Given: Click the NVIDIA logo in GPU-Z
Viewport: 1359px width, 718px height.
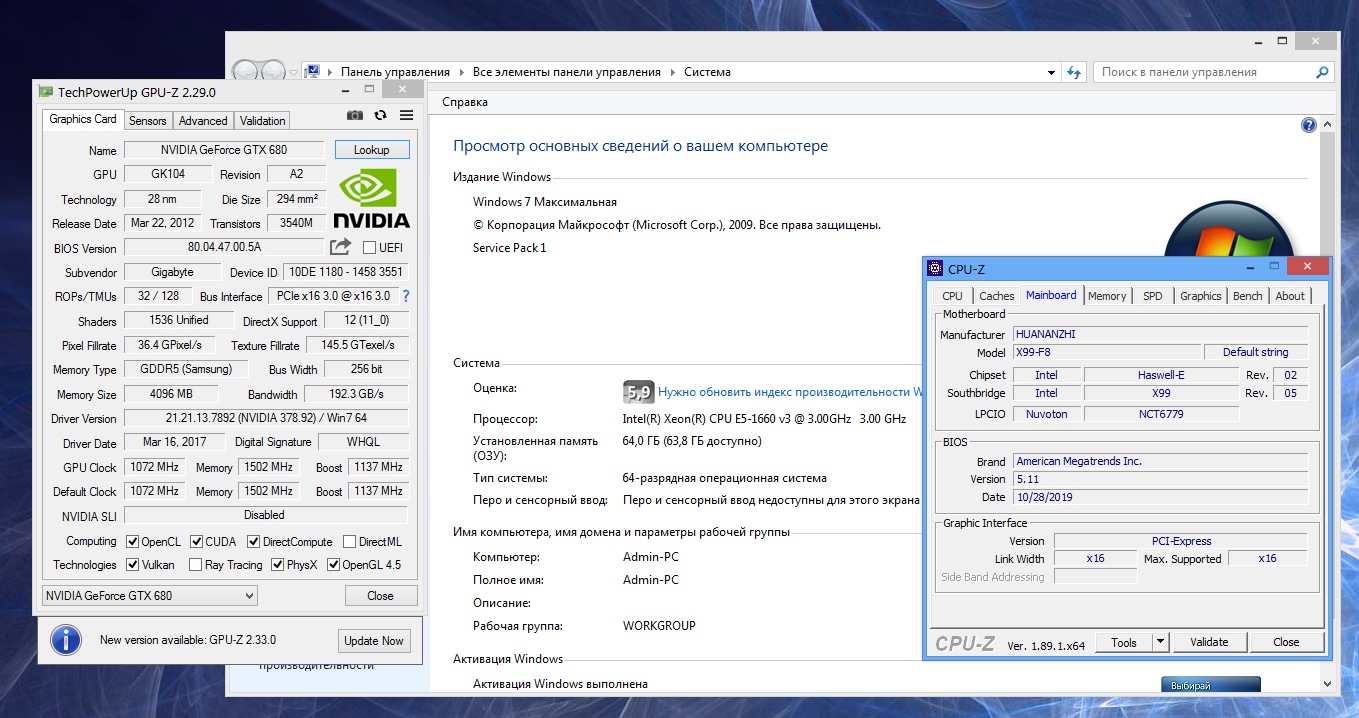Looking at the screenshot, I should click(x=371, y=198).
